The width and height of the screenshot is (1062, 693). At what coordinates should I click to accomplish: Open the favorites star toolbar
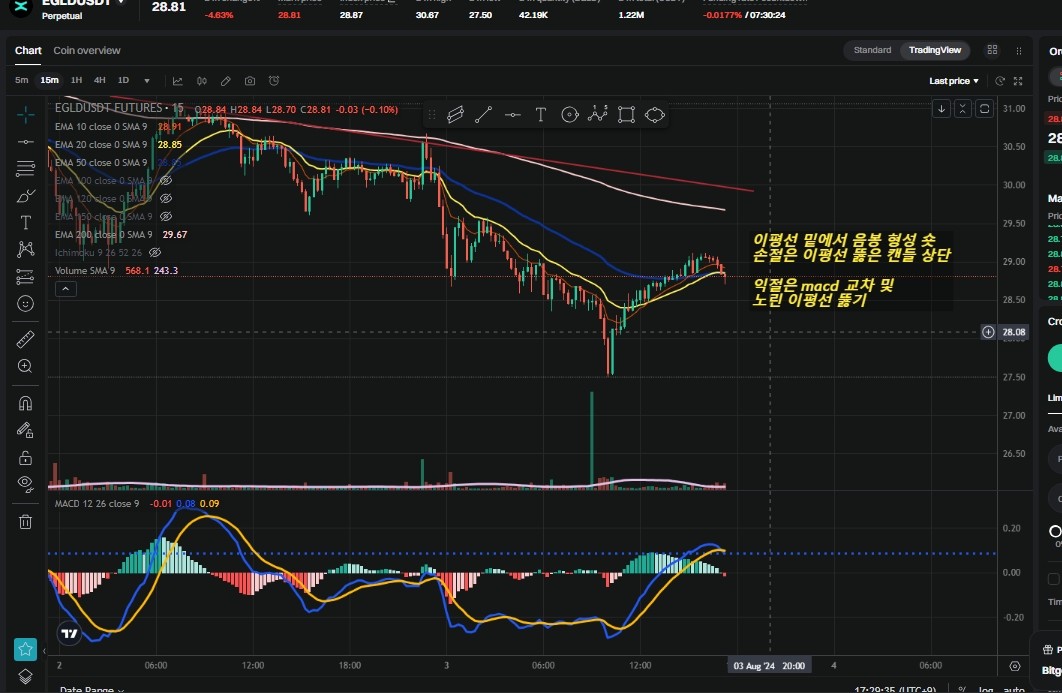(x=25, y=649)
